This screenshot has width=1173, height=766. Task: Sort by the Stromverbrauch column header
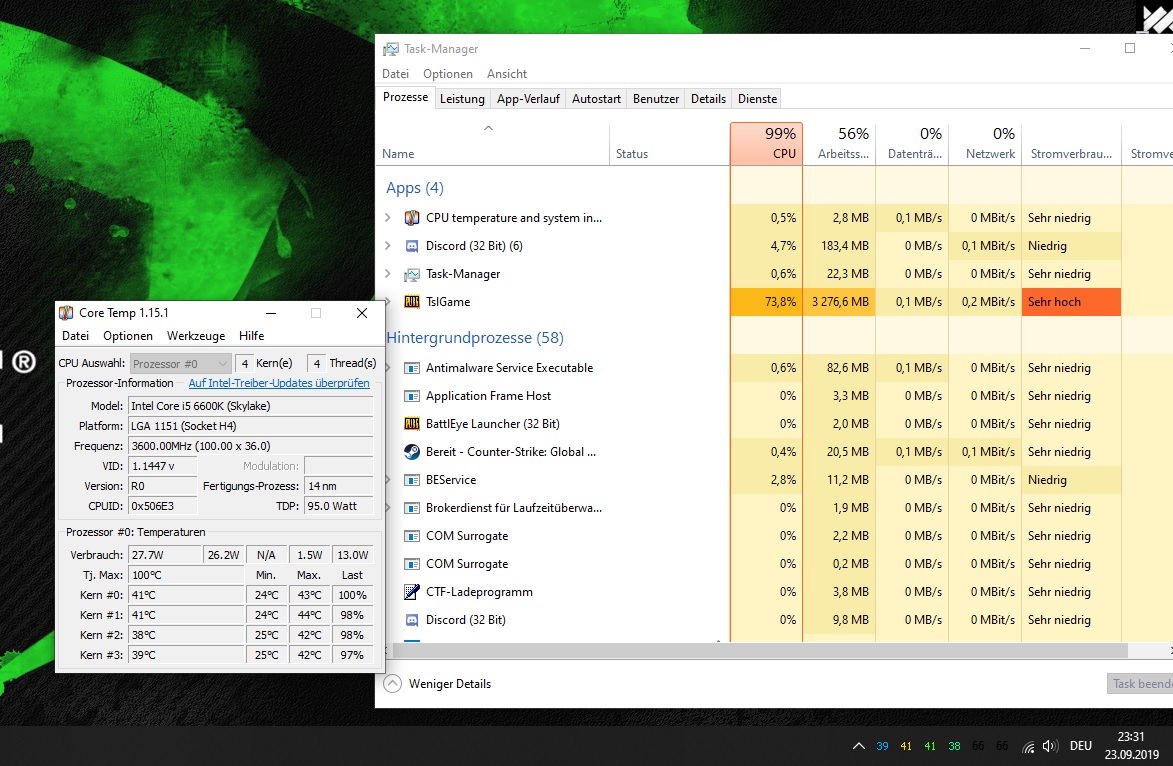click(x=1071, y=143)
